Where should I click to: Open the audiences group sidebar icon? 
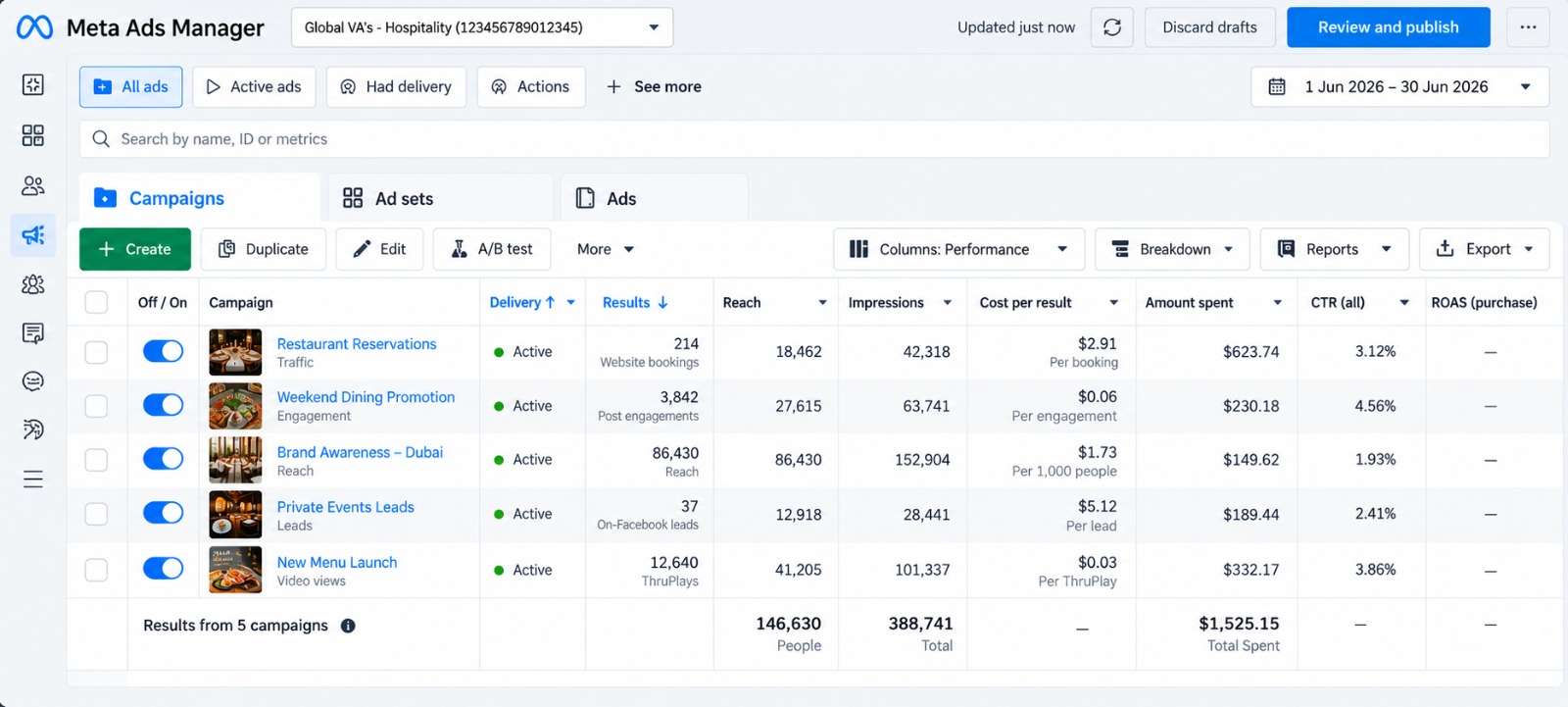point(33,284)
